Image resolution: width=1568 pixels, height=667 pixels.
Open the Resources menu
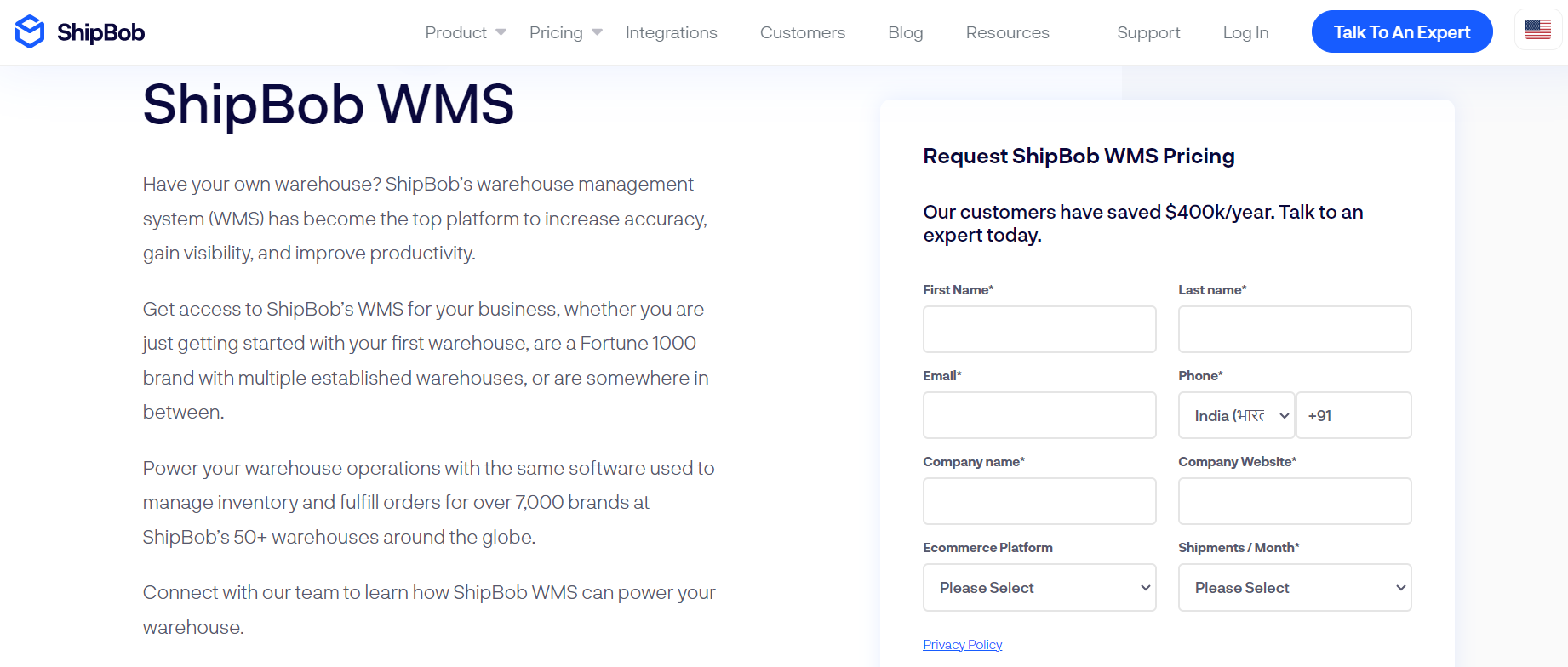point(1007,31)
